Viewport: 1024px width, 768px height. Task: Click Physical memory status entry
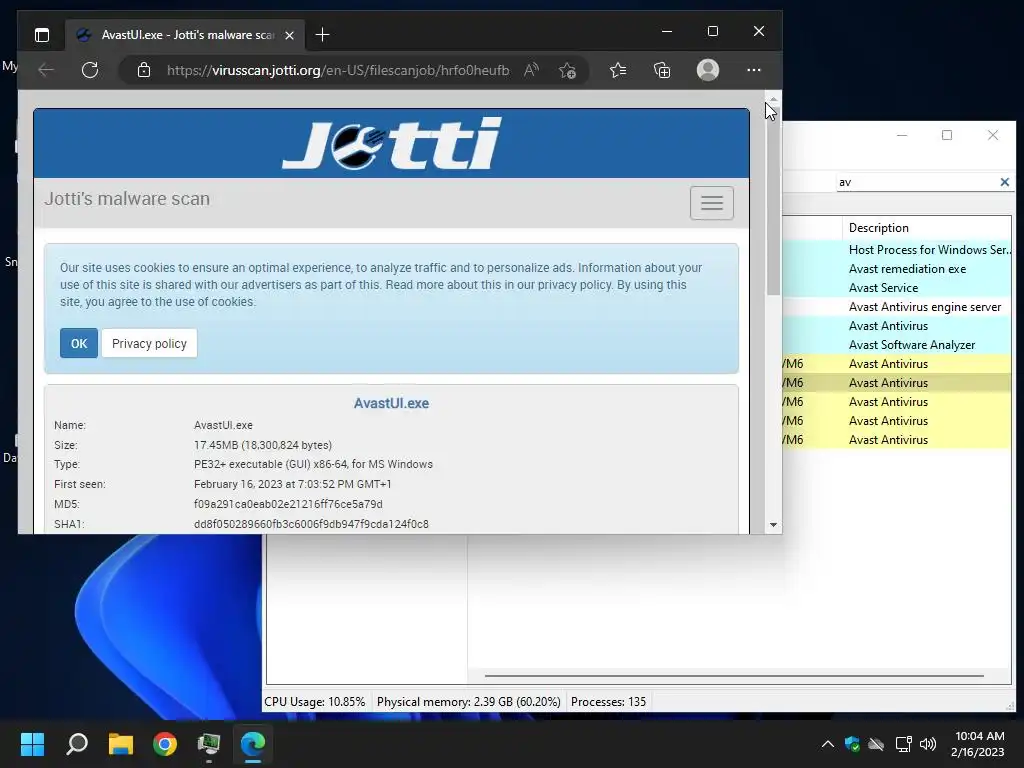point(468,702)
